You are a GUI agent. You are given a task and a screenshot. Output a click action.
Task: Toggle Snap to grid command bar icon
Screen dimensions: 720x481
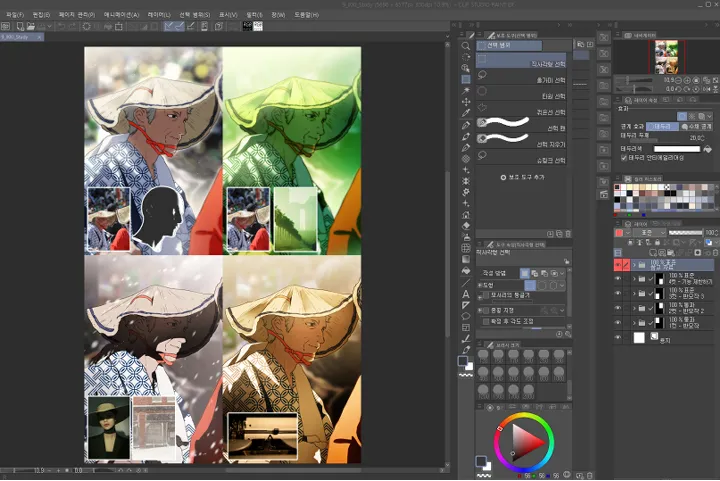click(x=191, y=26)
